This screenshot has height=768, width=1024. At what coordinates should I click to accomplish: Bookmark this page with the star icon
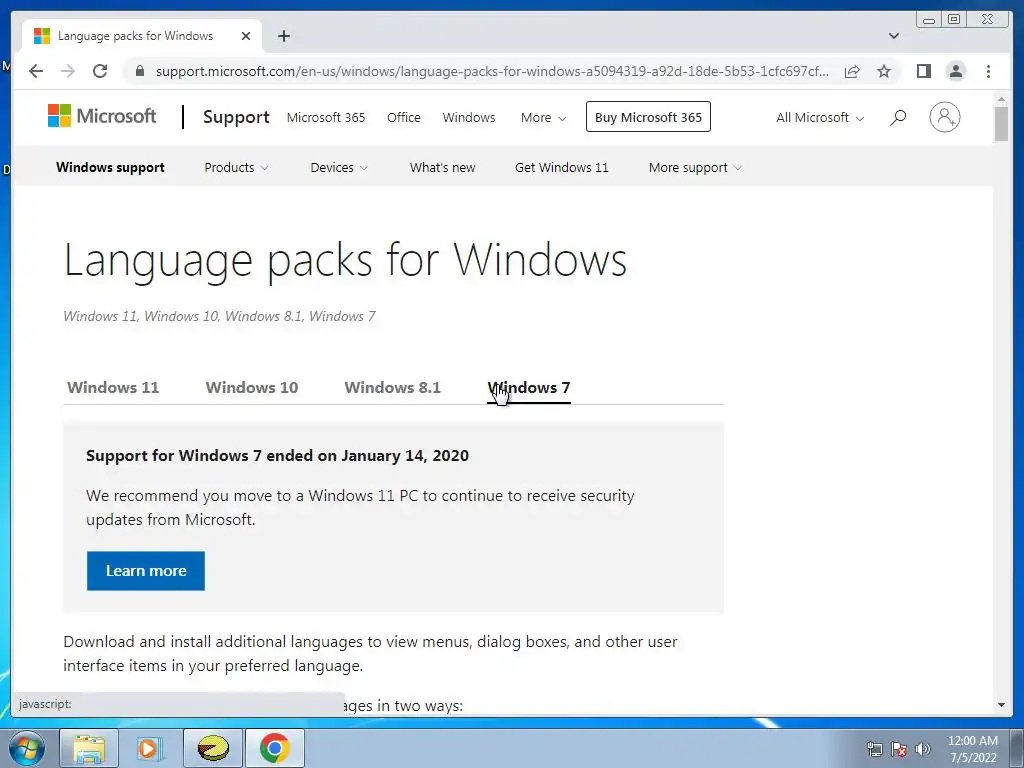point(884,71)
